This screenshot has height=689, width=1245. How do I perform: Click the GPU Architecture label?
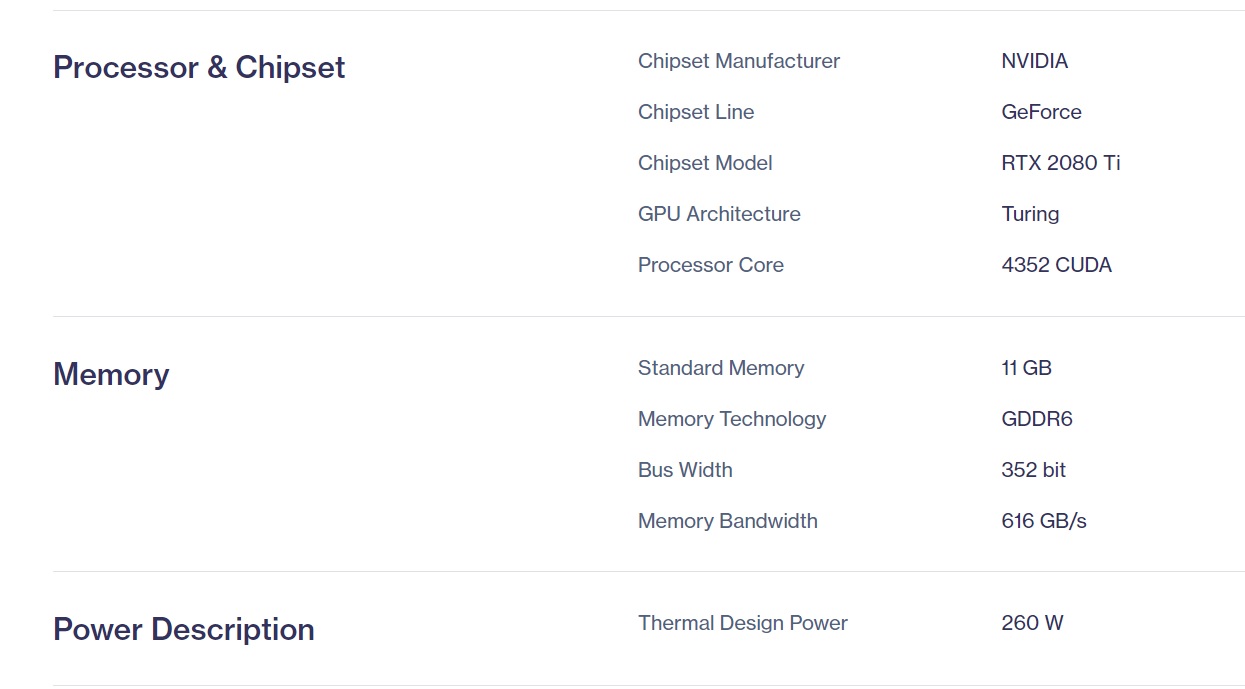tap(719, 214)
